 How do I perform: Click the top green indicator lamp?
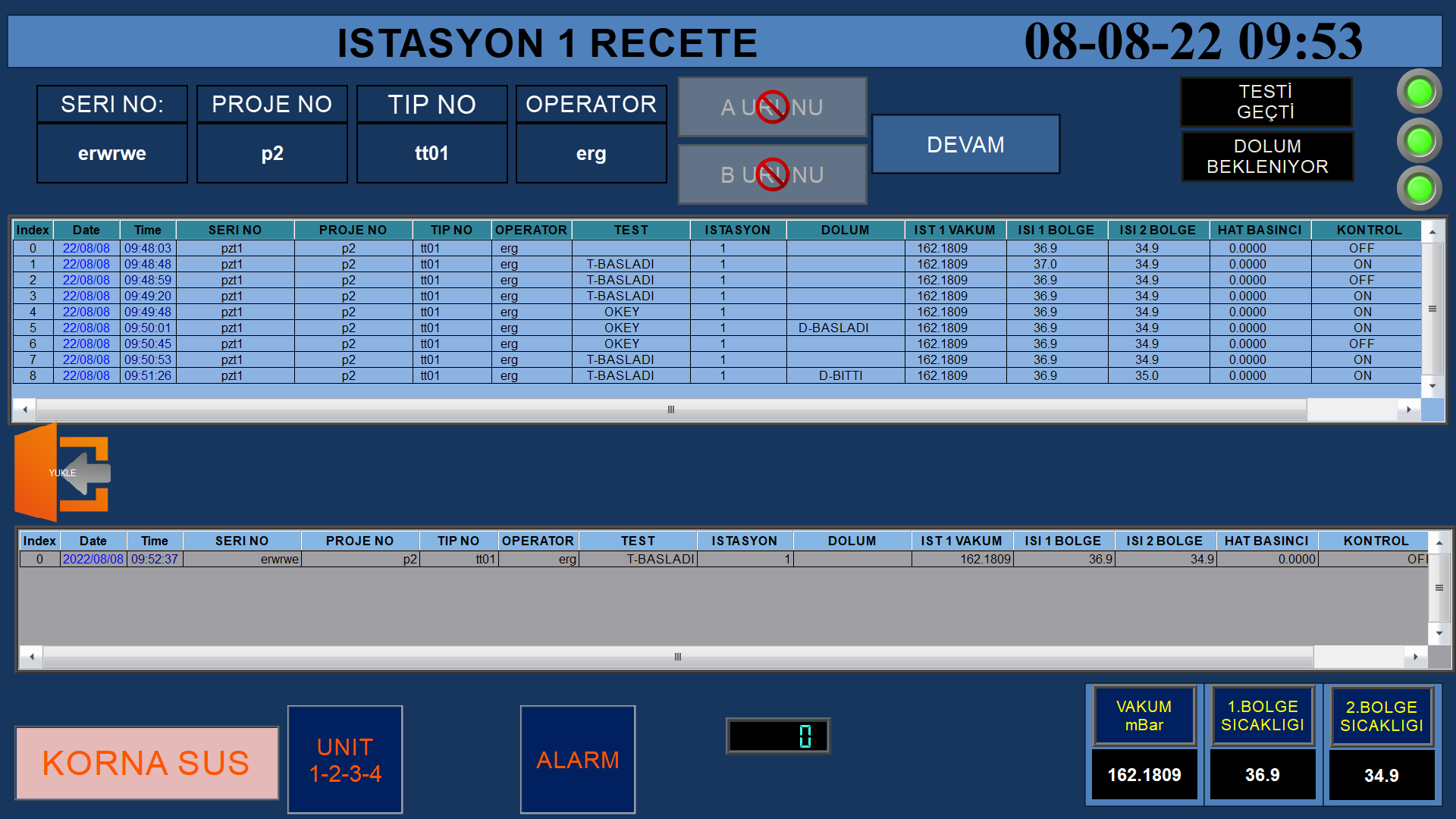(x=1419, y=92)
